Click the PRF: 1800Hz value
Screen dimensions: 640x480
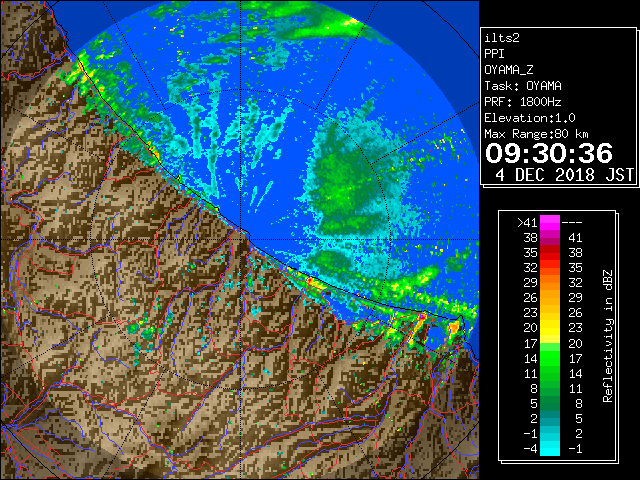[523, 102]
